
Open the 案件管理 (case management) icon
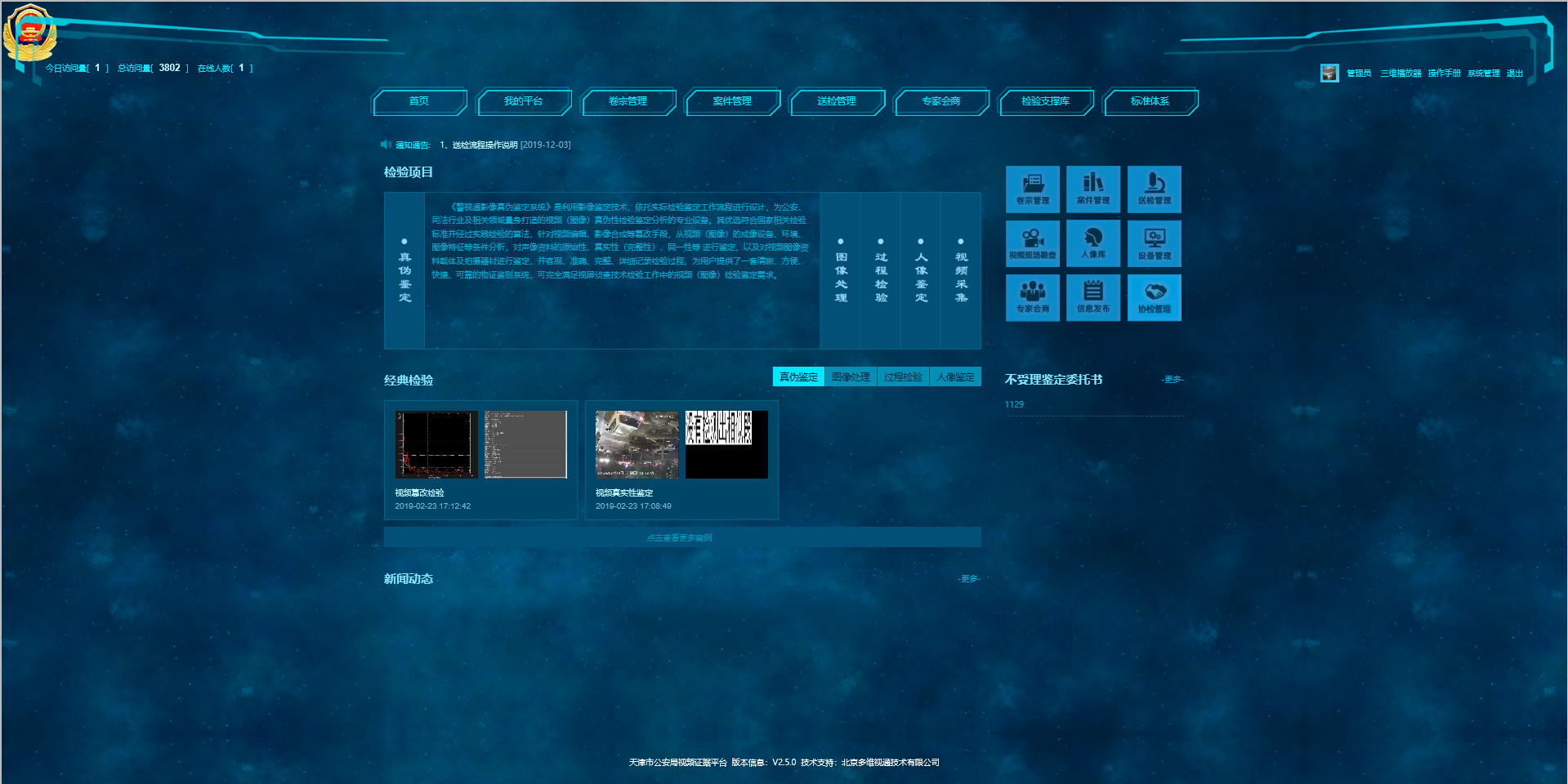pos(1093,189)
